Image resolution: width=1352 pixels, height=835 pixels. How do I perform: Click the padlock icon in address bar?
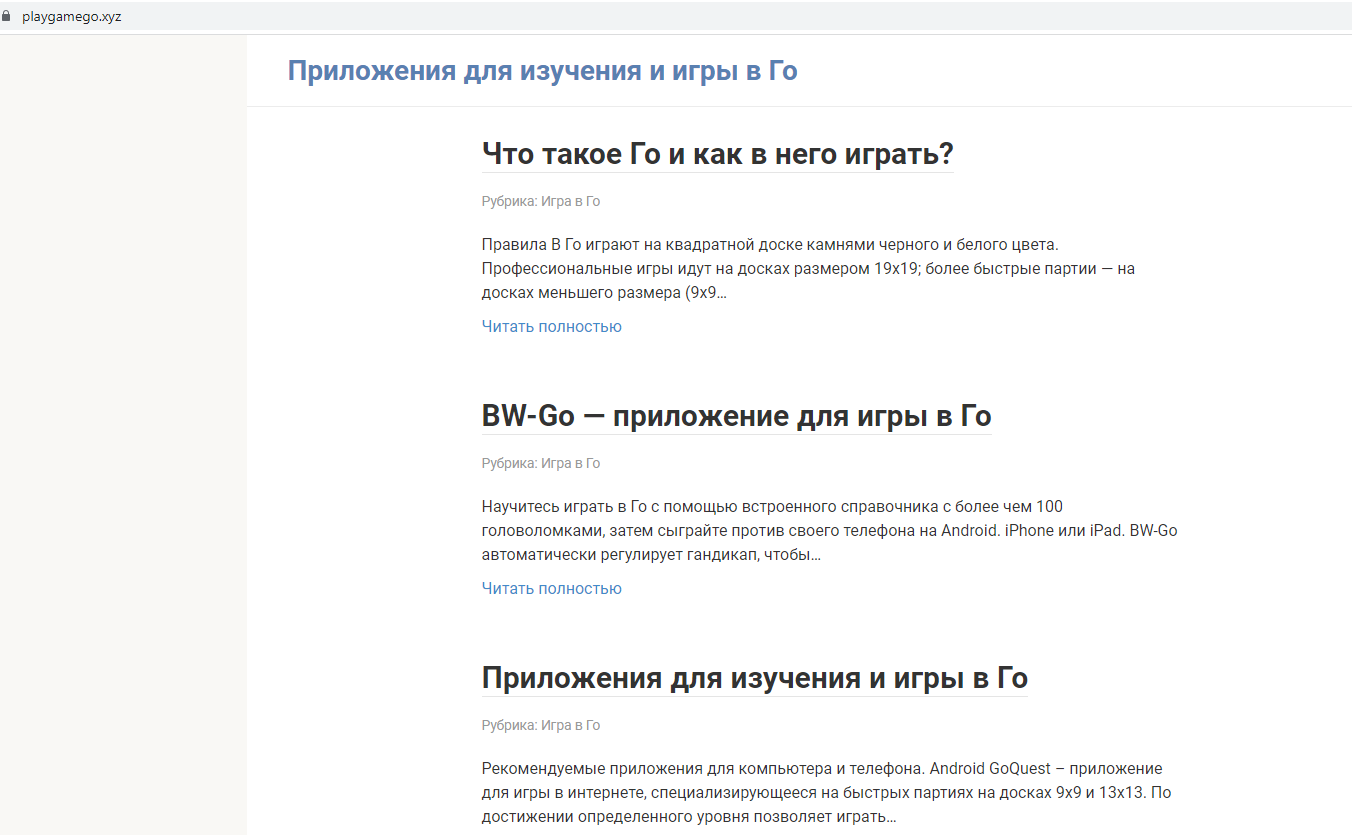tap(6, 17)
